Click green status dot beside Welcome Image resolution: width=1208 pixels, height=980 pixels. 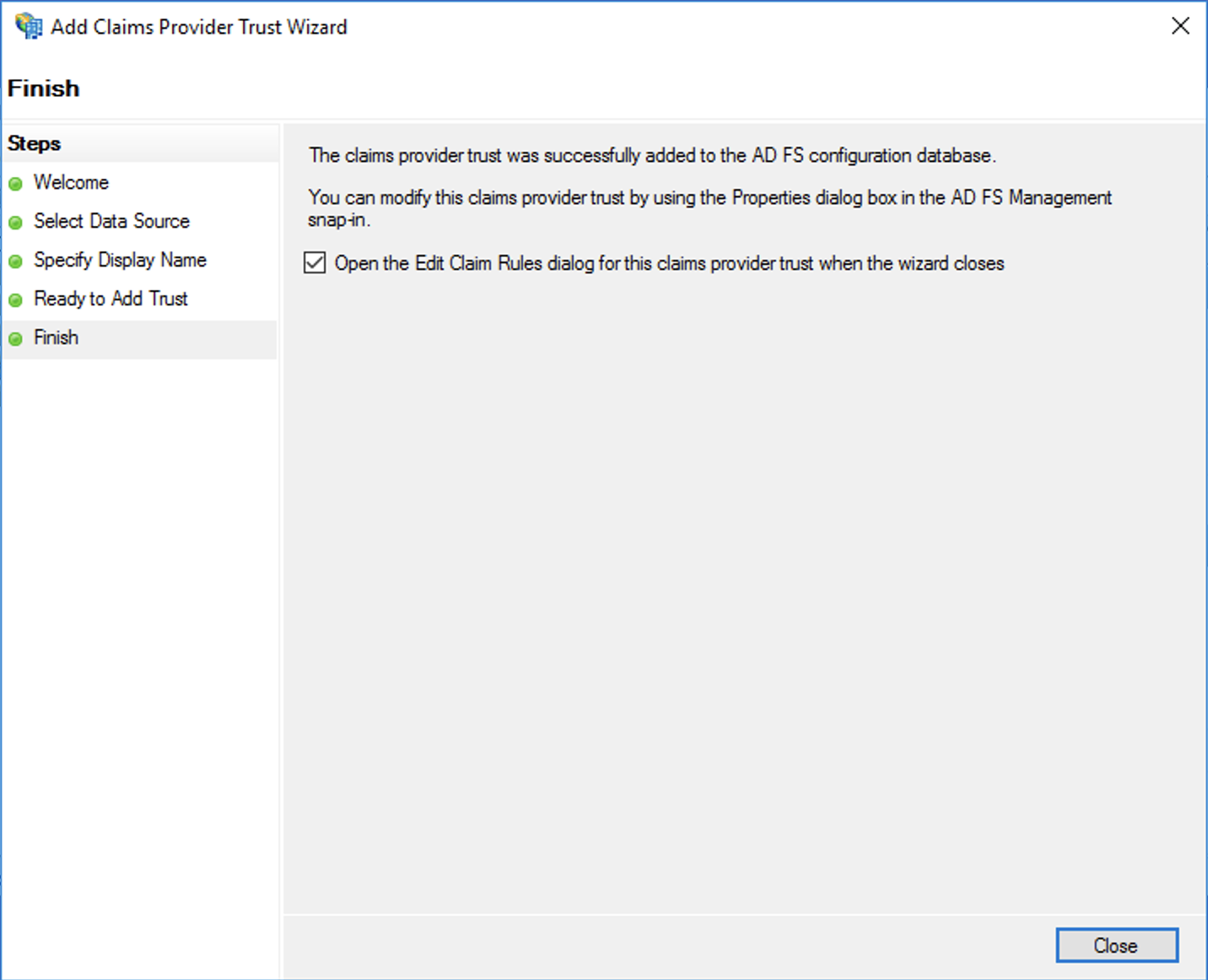click(15, 184)
